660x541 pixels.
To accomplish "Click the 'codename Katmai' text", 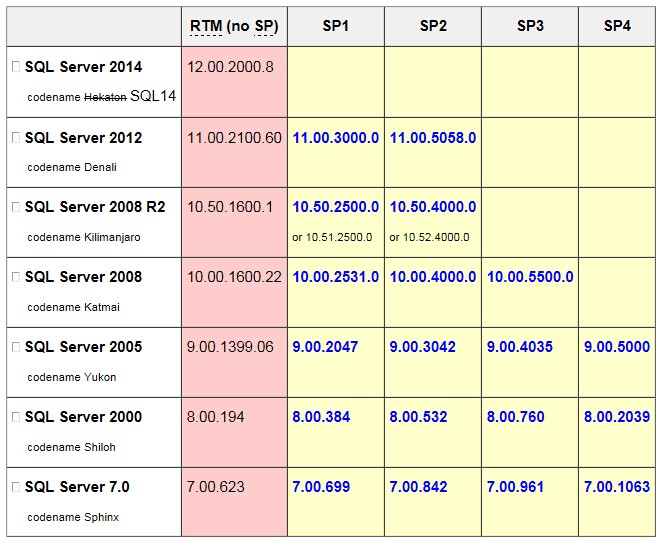I will (73, 307).
